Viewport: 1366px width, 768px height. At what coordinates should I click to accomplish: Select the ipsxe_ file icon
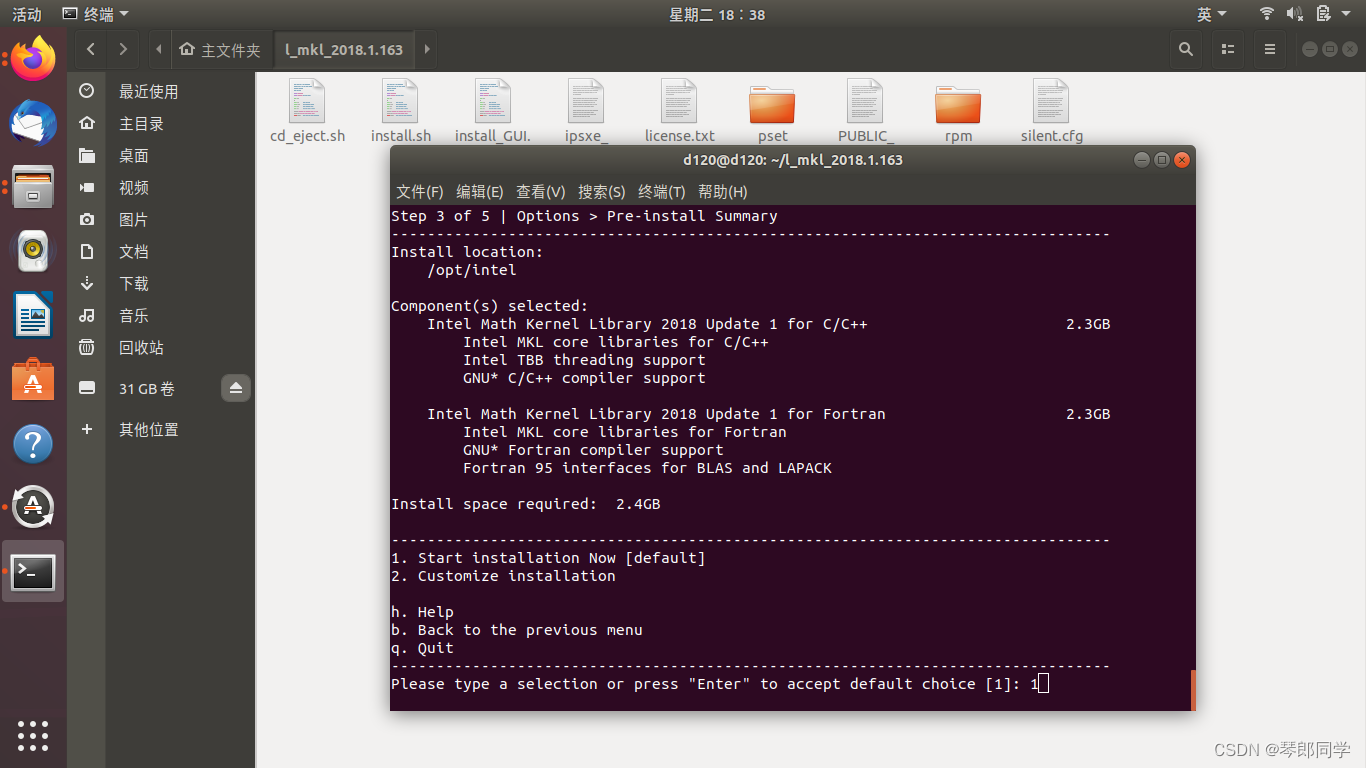pyautogui.click(x=586, y=101)
